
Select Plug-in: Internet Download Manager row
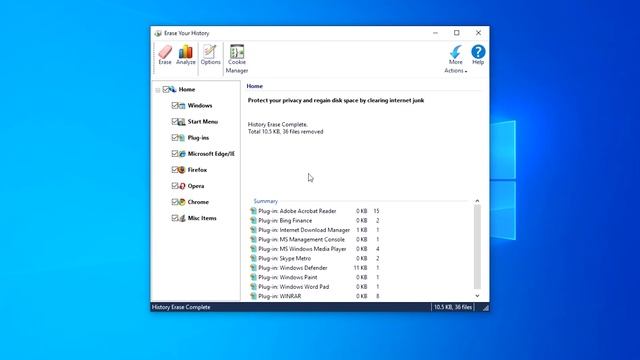tap(315, 230)
